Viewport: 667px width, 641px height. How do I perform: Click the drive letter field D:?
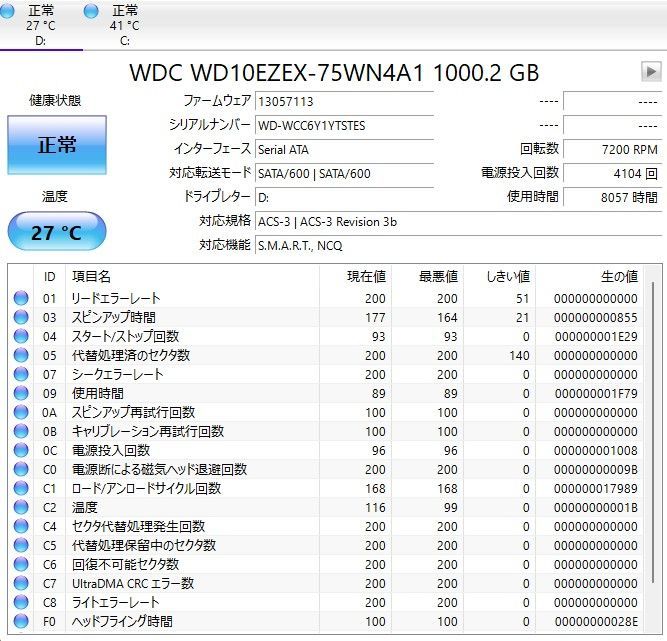click(344, 197)
